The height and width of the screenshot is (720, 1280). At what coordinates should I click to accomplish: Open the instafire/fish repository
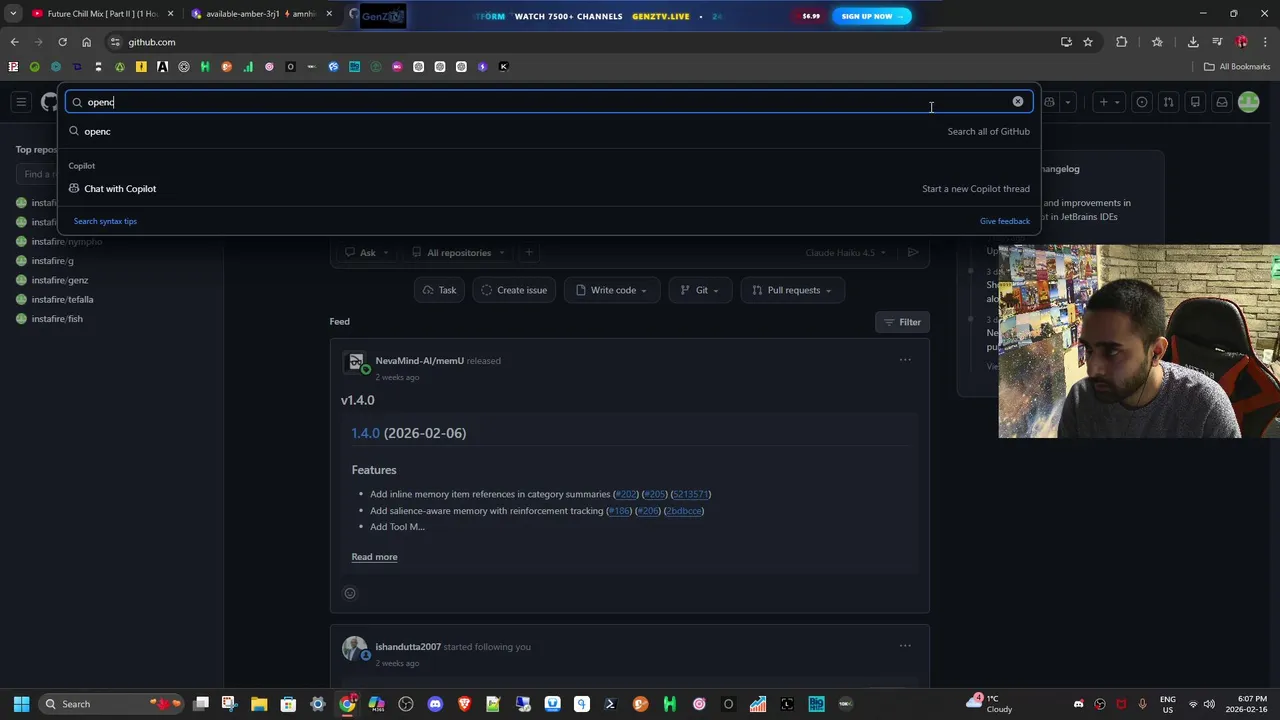tap(57, 319)
